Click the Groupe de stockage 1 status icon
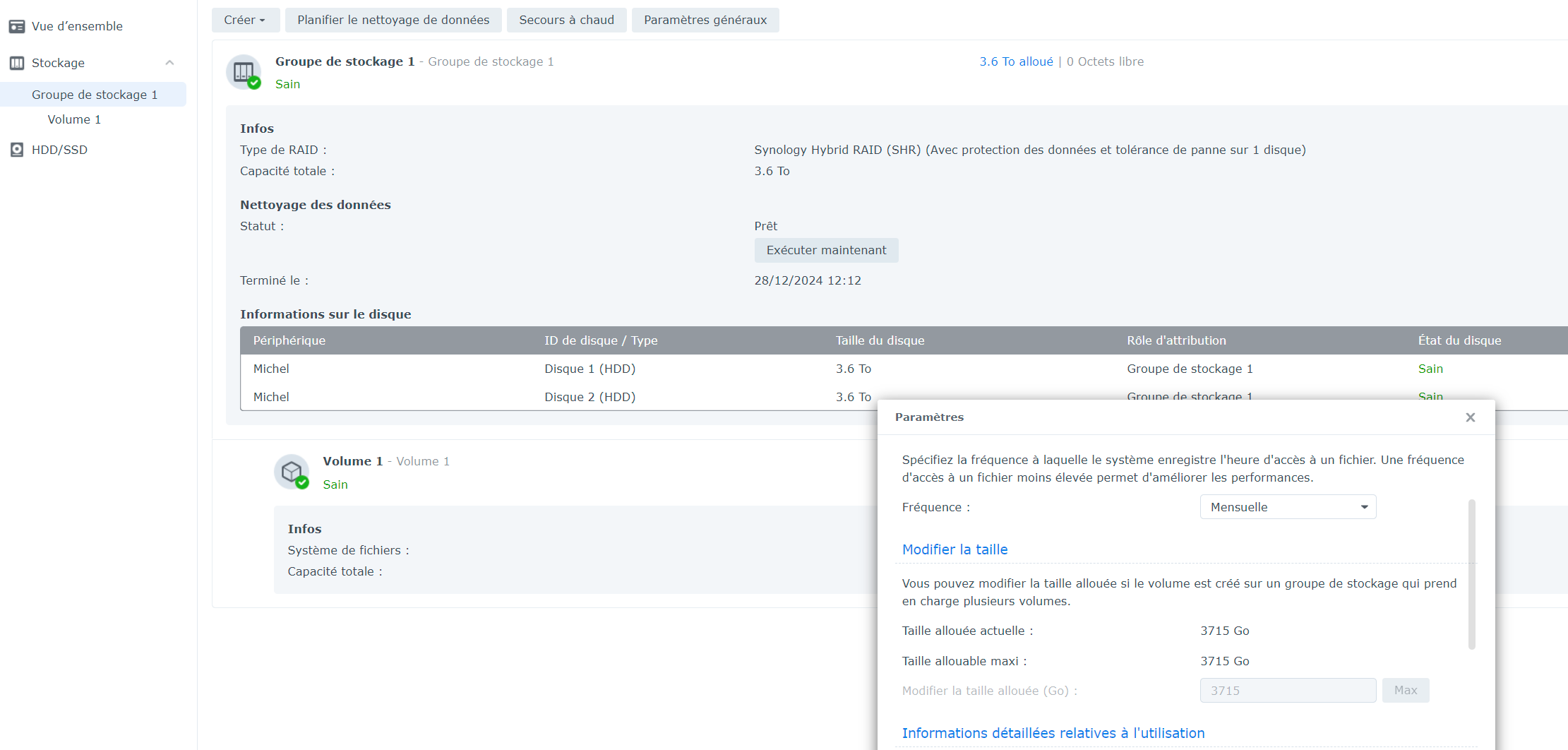This screenshot has height=750, width=1568. (244, 72)
